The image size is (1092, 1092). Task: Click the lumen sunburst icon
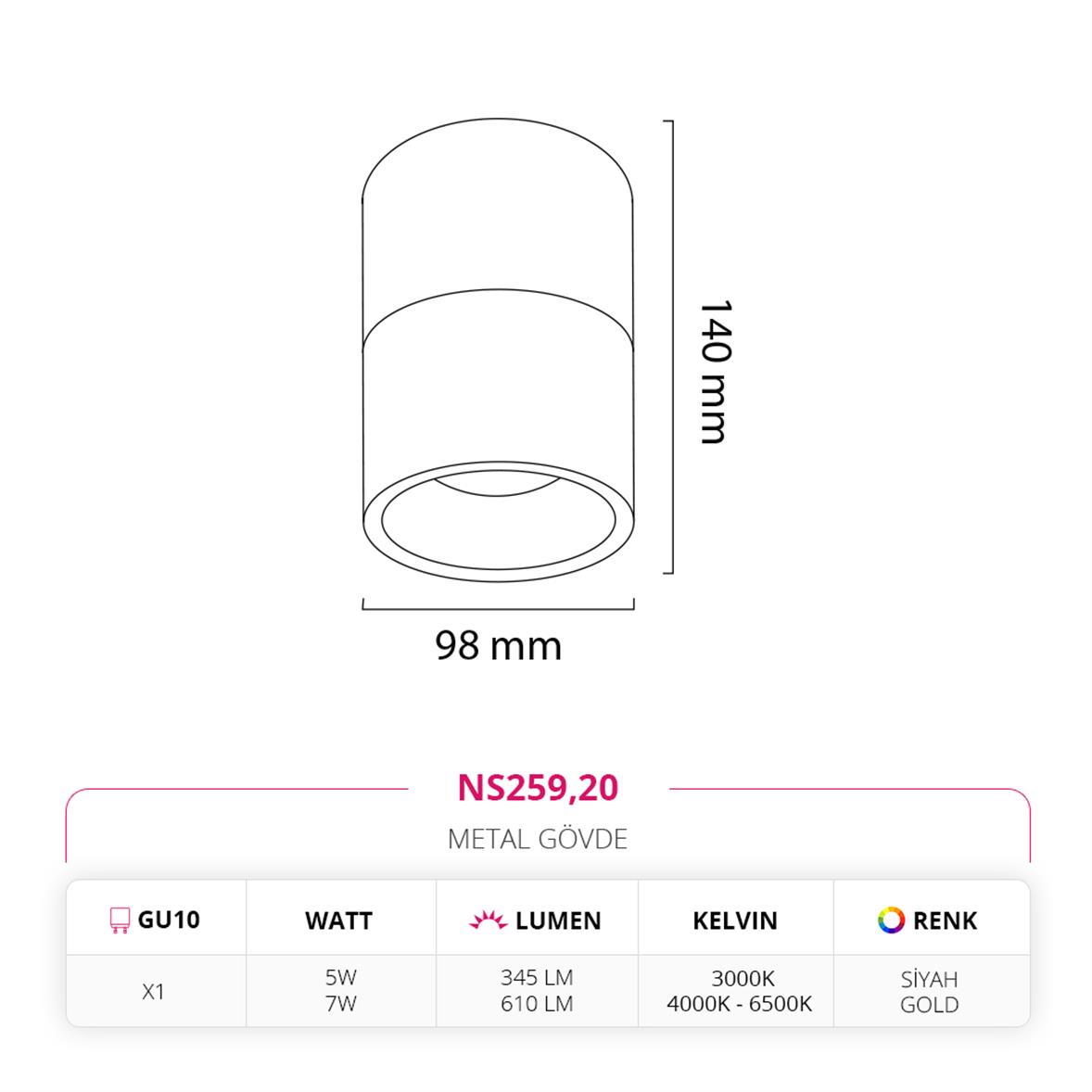pyautogui.click(x=488, y=920)
